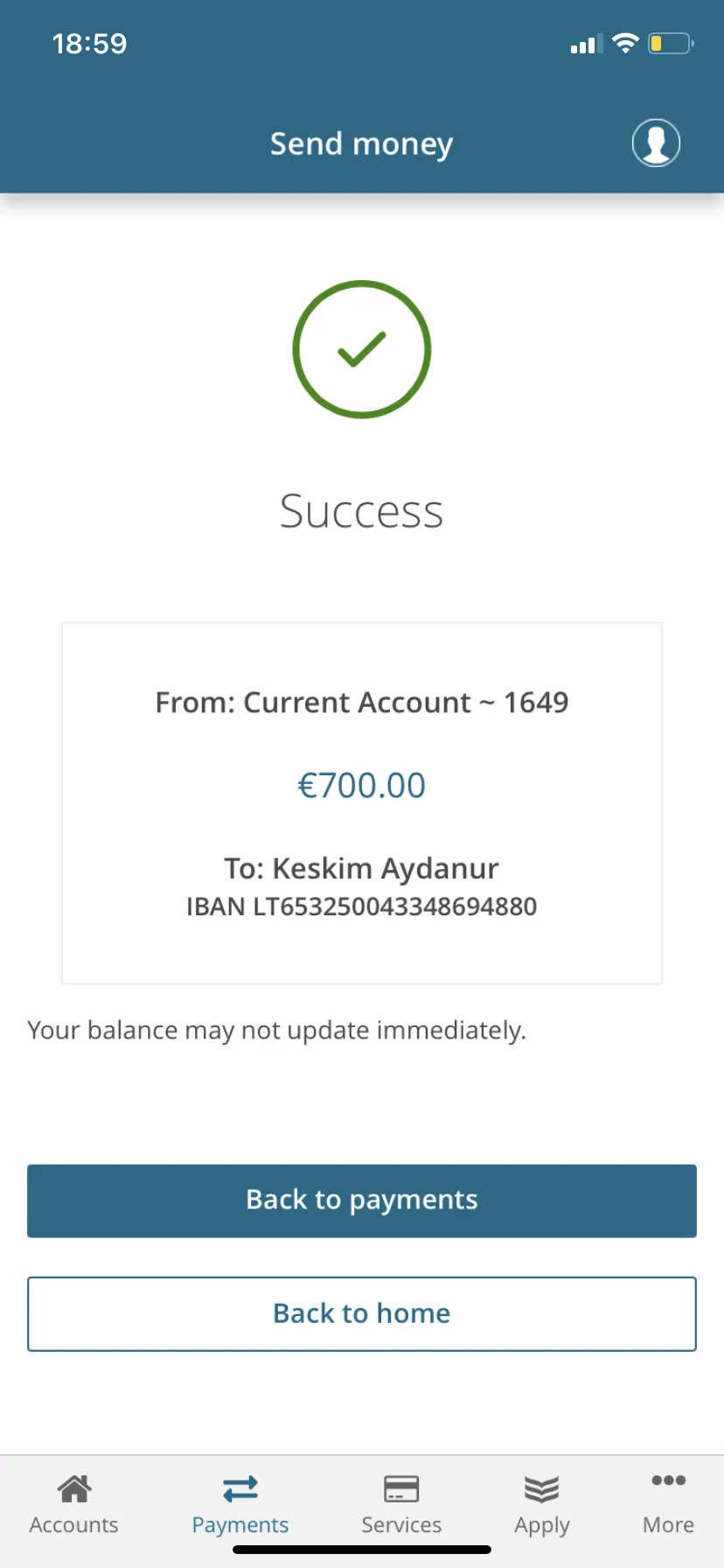Tap the €700.00 amount

point(362,785)
